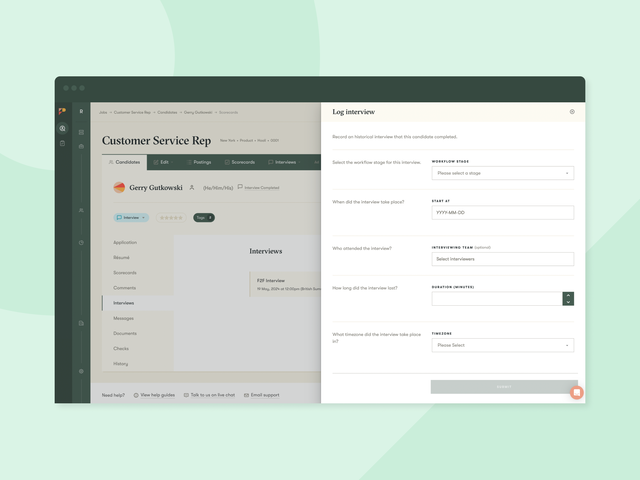Expand the Timezone dropdown

pyautogui.click(x=502, y=345)
